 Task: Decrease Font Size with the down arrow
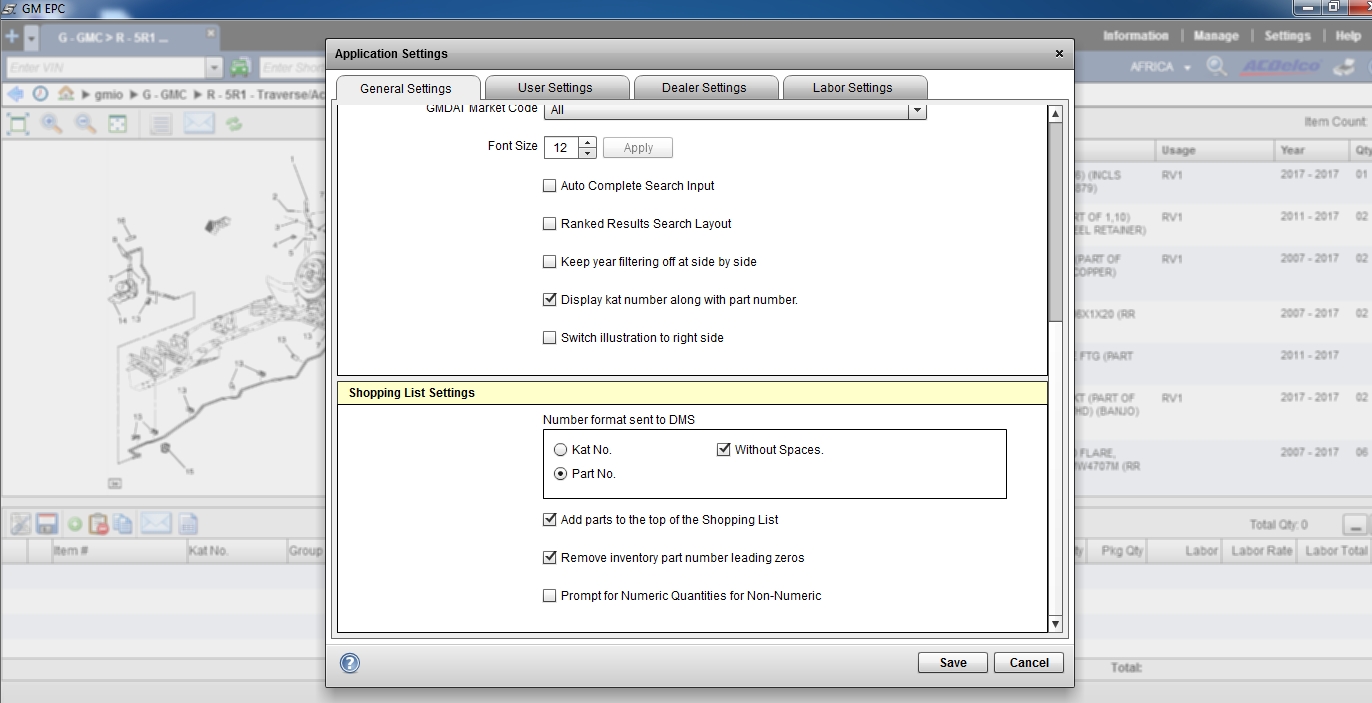click(587, 153)
